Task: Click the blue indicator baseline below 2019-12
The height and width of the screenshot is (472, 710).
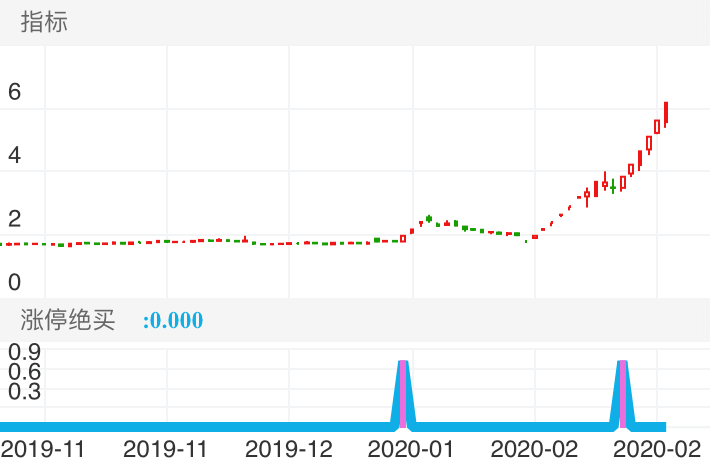Action: pos(289,425)
